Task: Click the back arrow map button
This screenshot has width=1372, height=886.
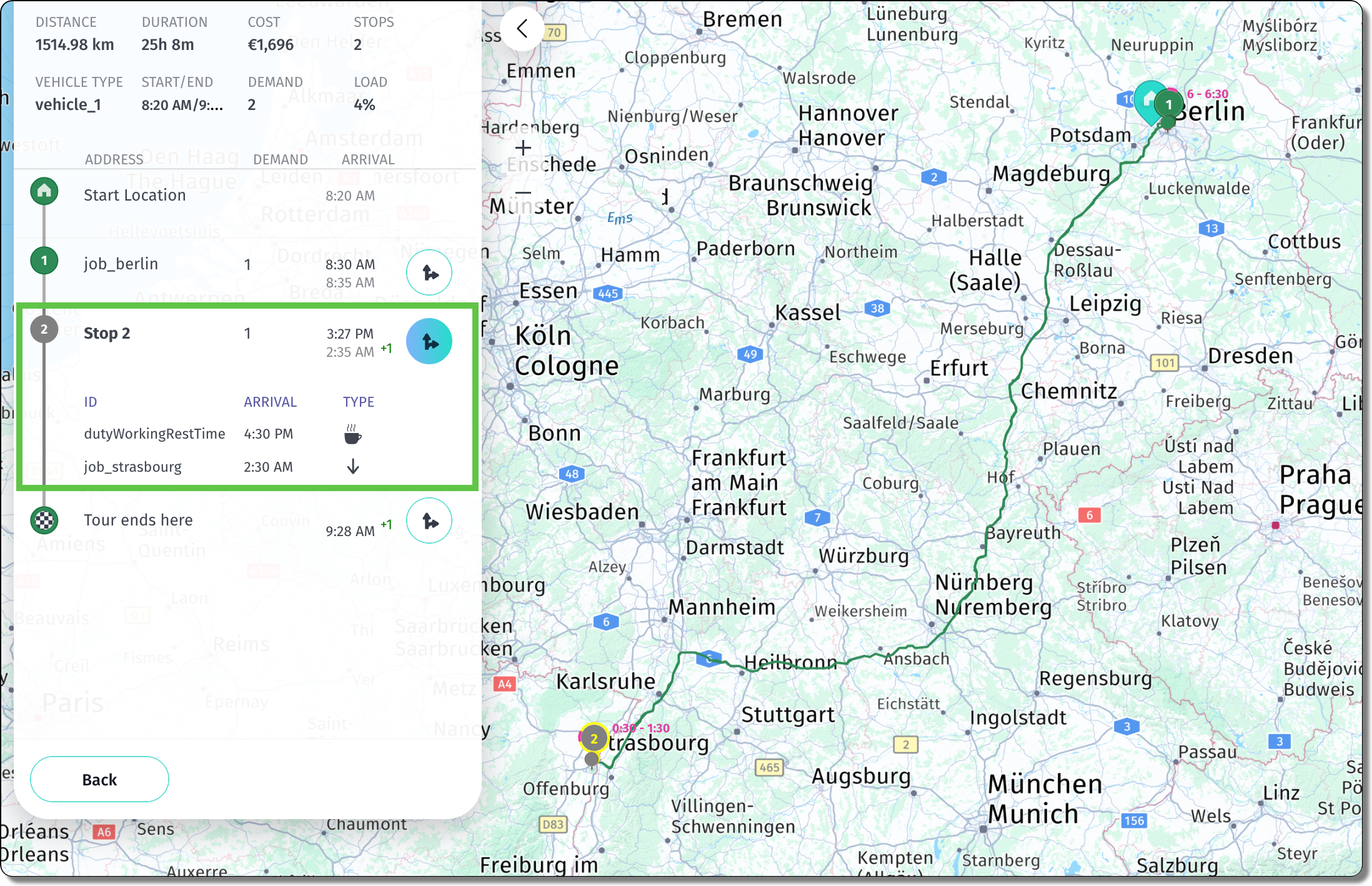Action: pos(522,28)
